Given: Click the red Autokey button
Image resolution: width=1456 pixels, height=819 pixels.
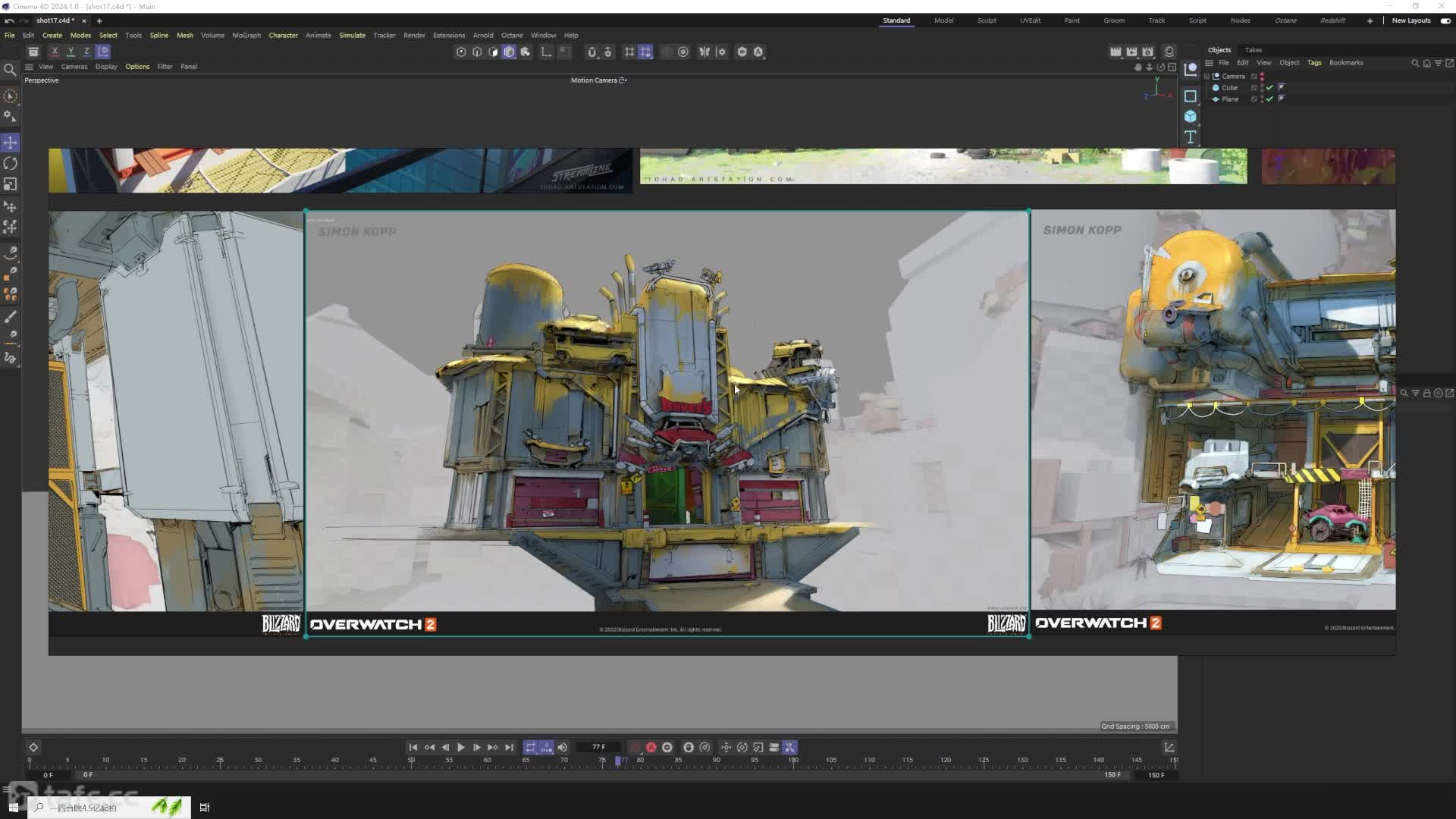Looking at the screenshot, I should tap(651, 748).
